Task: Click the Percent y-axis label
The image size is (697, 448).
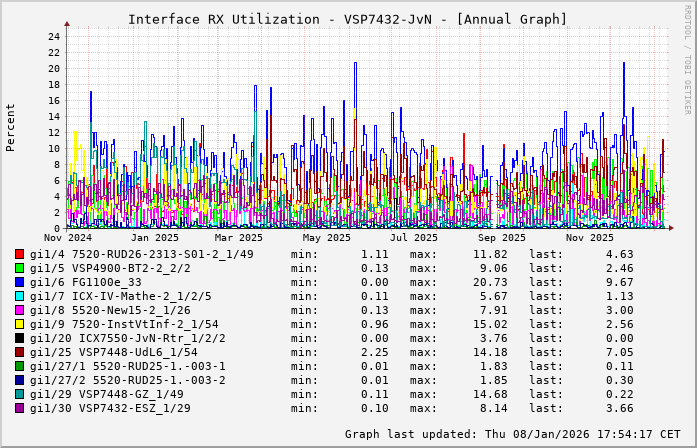Action: pyautogui.click(x=11, y=128)
